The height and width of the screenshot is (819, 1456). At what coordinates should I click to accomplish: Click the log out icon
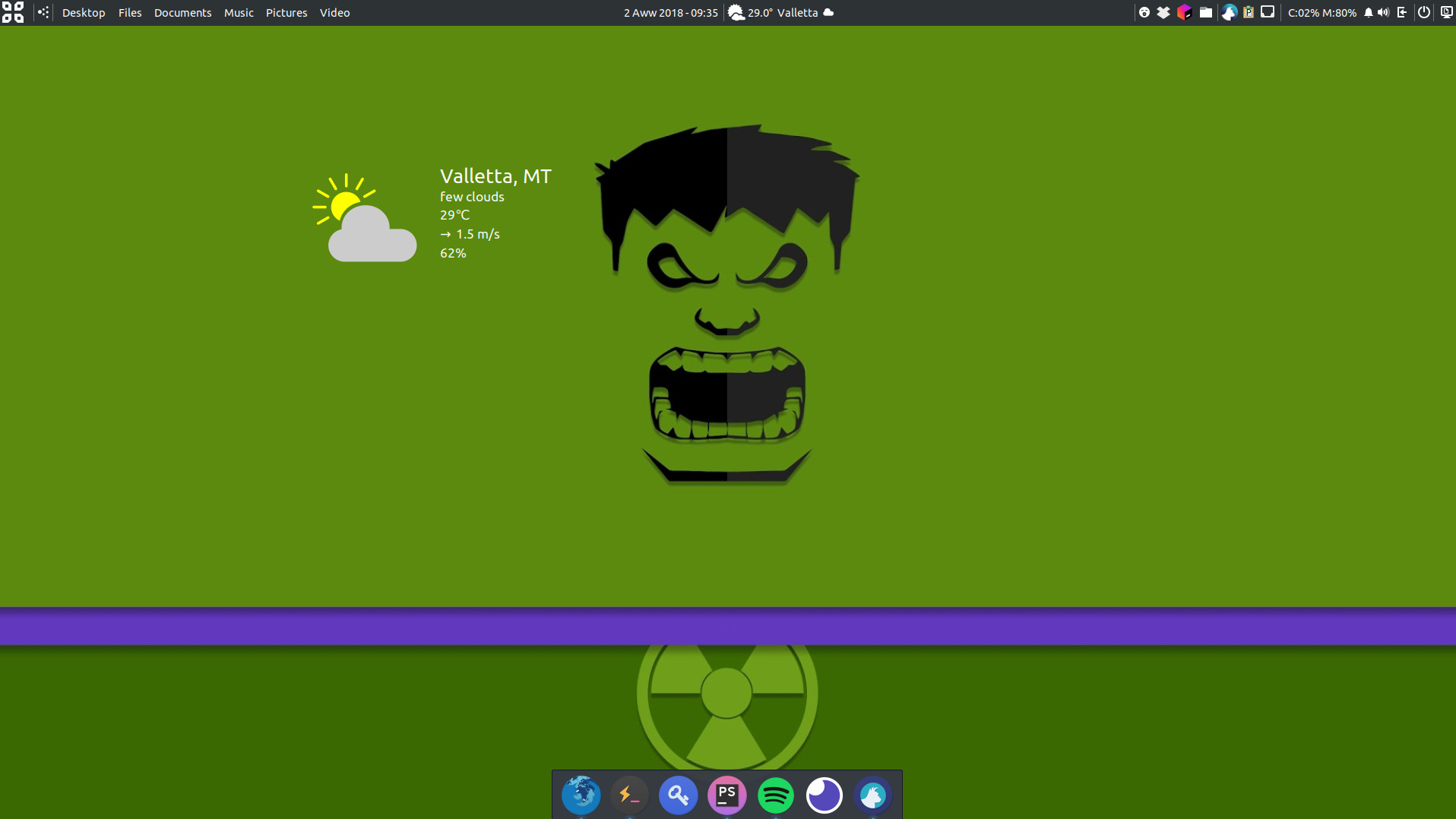point(1402,12)
